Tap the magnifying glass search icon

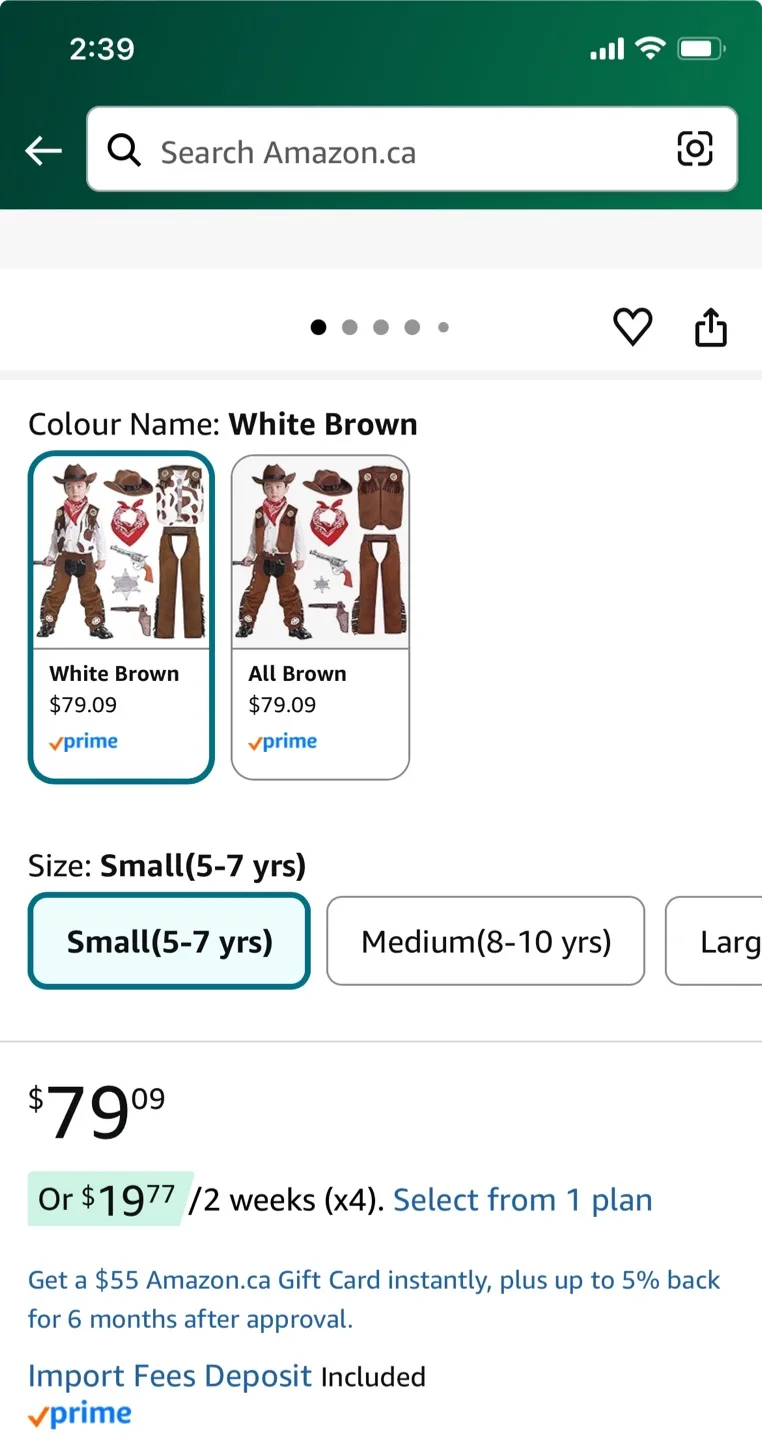[123, 150]
